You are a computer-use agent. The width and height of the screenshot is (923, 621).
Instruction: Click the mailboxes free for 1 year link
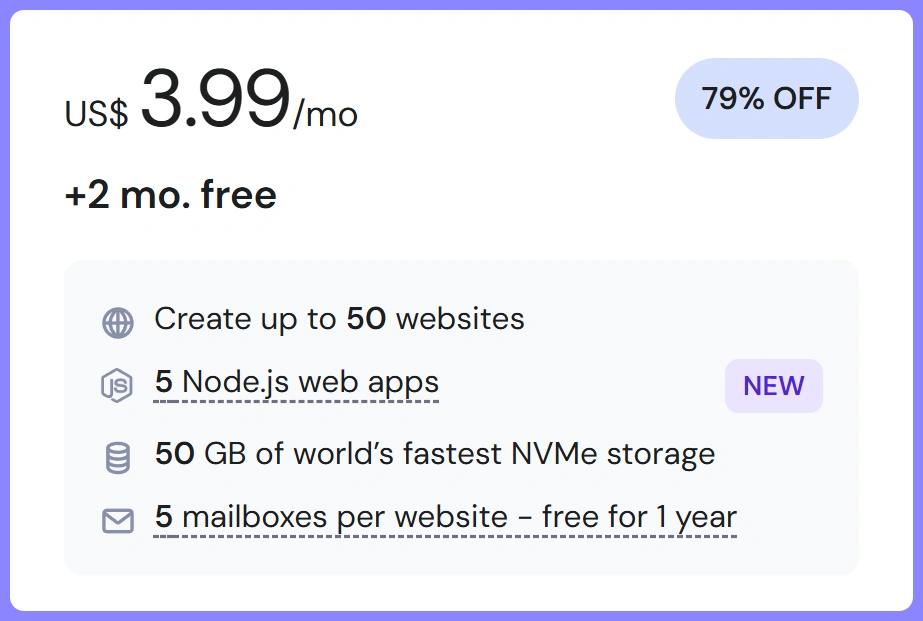[x=443, y=516]
